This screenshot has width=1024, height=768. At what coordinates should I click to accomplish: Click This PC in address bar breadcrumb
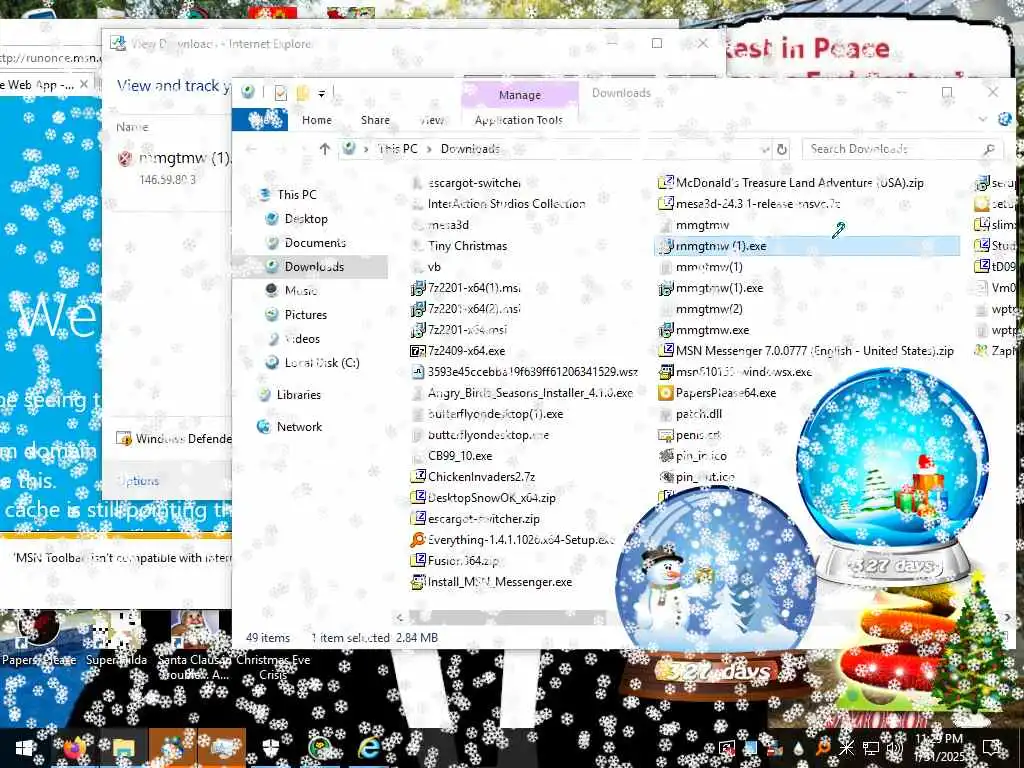pyautogui.click(x=398, y=149)
